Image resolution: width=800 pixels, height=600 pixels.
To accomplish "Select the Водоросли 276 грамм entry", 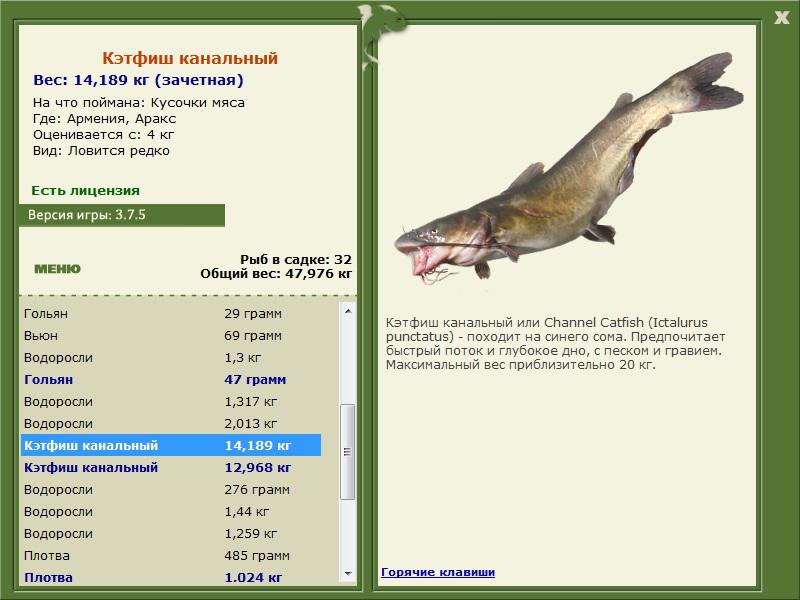I will point(171,490).
